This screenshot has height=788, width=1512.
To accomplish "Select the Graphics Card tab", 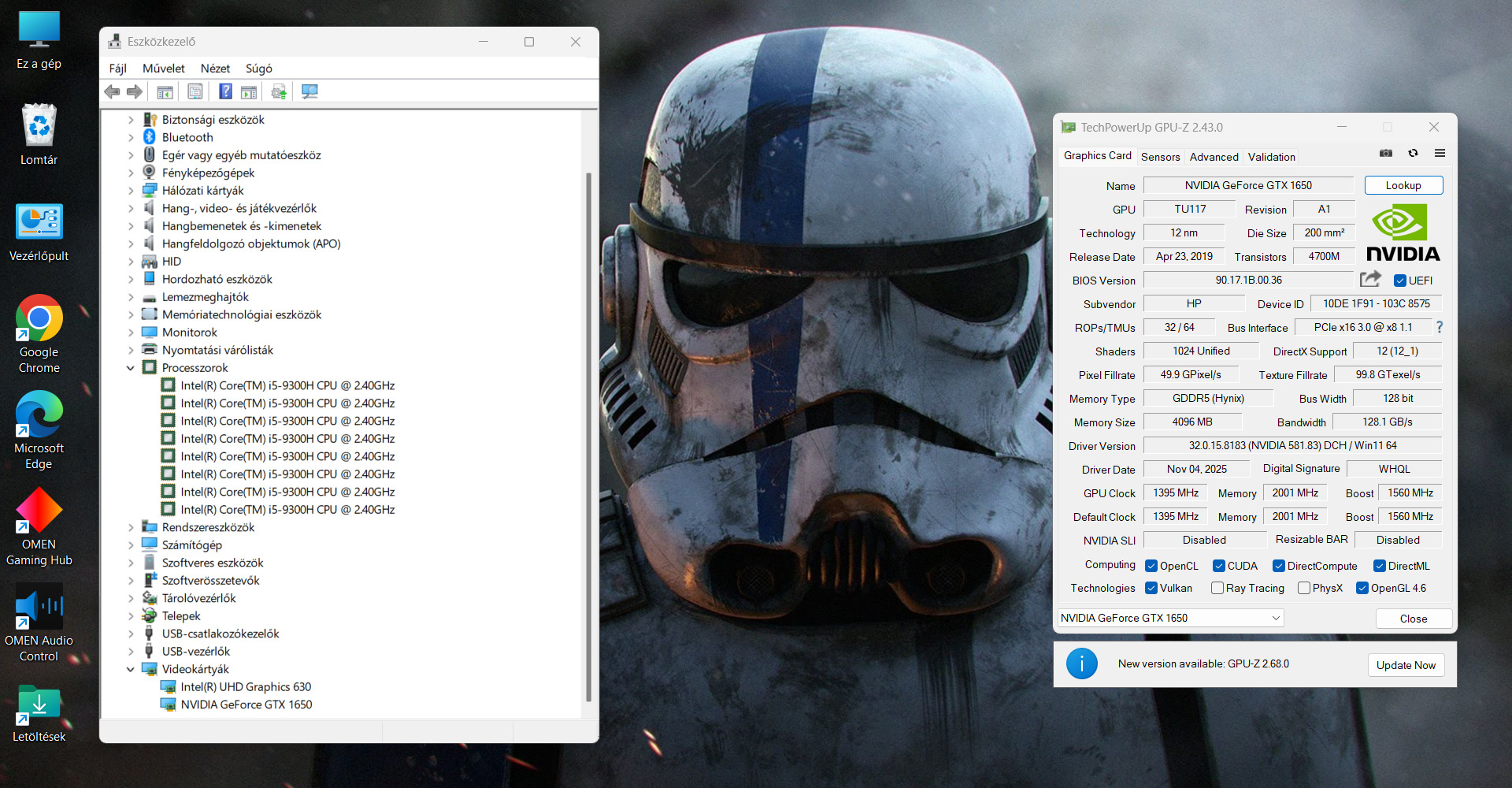I will click(x=1097, y=156).
